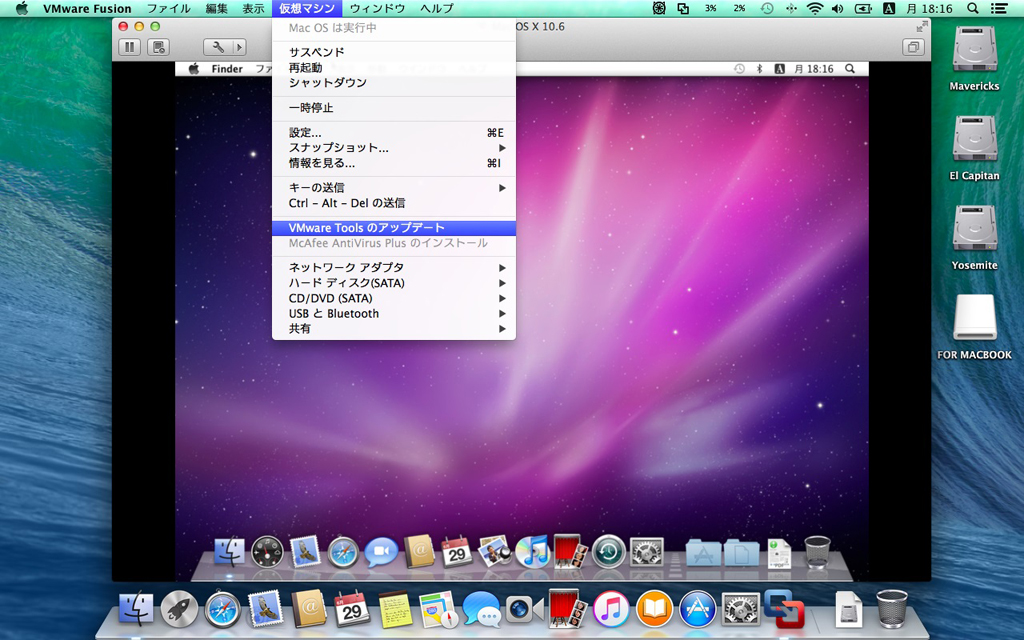The image size is (1024, 640).
Task: Expand CD/DVD (SATA) submenu
Action: click(x=394, y=298)
